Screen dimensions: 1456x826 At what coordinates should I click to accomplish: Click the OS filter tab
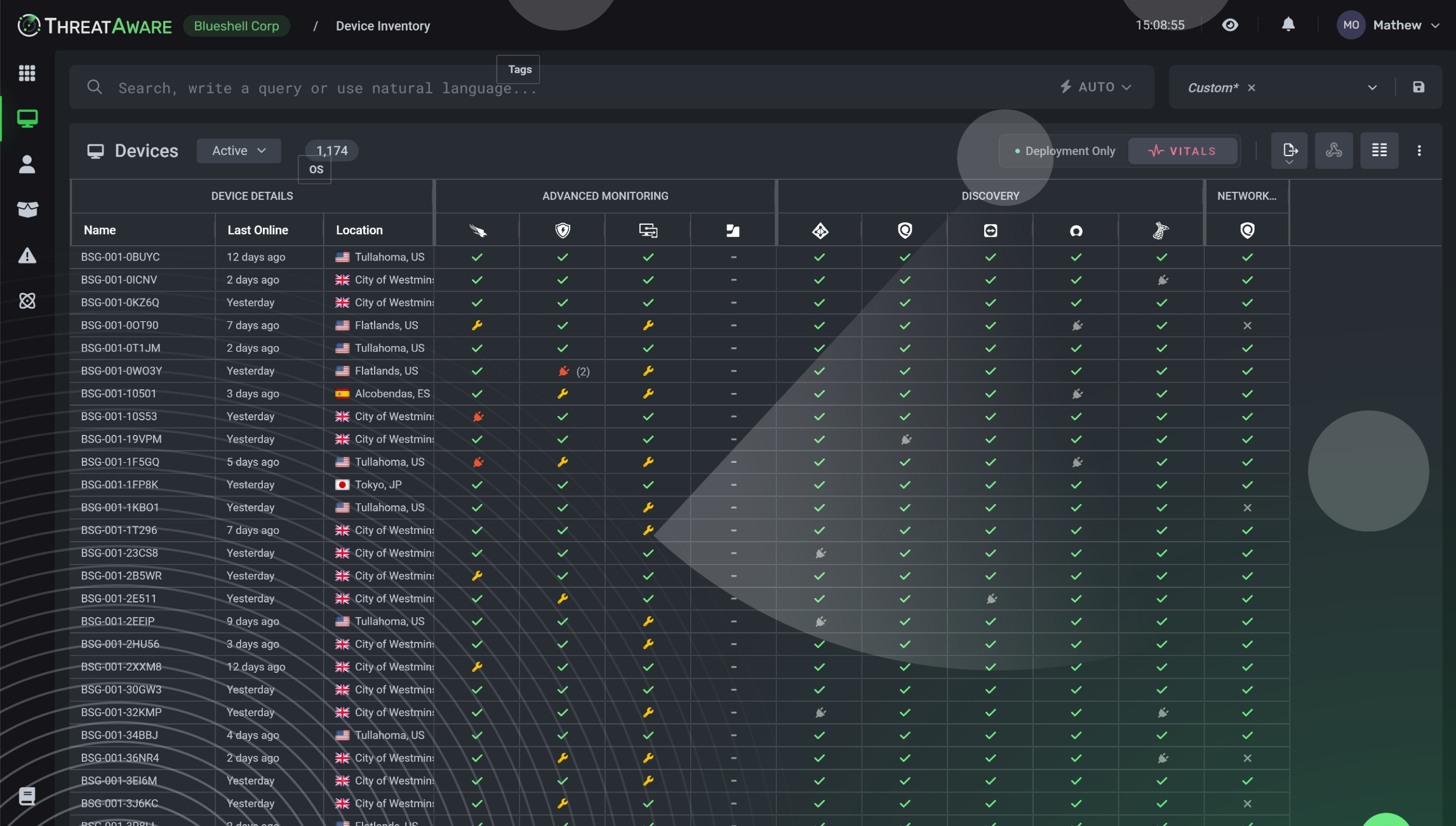pyautogui.click(x=315, y=170)
